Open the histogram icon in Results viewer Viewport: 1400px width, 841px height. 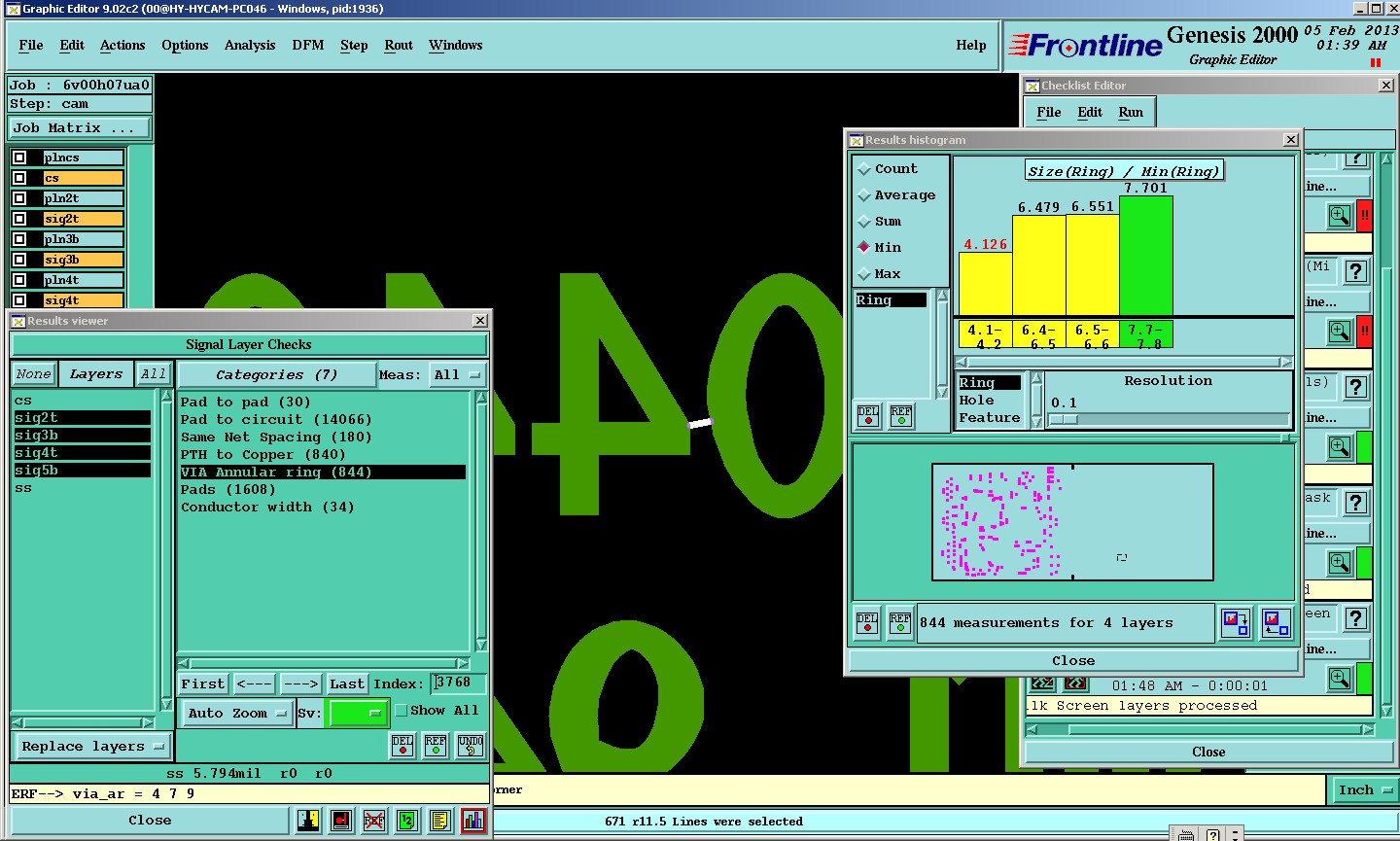[472, 821]
